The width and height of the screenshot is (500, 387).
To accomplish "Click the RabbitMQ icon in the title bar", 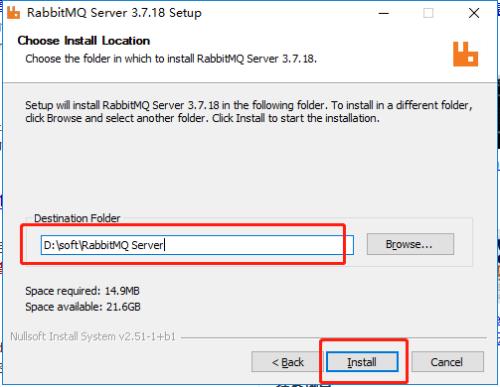I will pyautogui.click(x=14, y=13).
